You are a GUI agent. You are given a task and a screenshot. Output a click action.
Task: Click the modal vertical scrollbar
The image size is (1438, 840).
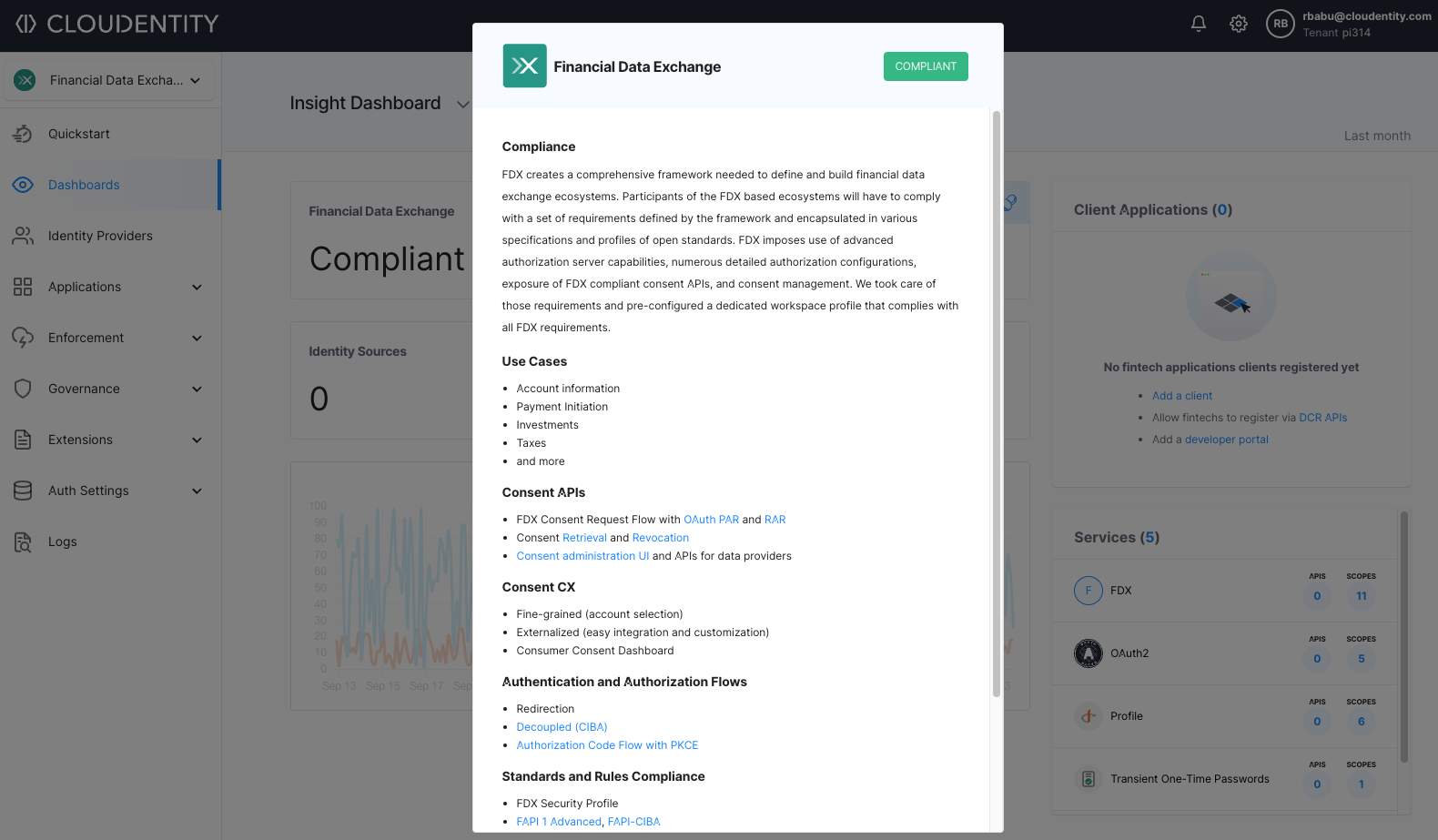point(996,404)
